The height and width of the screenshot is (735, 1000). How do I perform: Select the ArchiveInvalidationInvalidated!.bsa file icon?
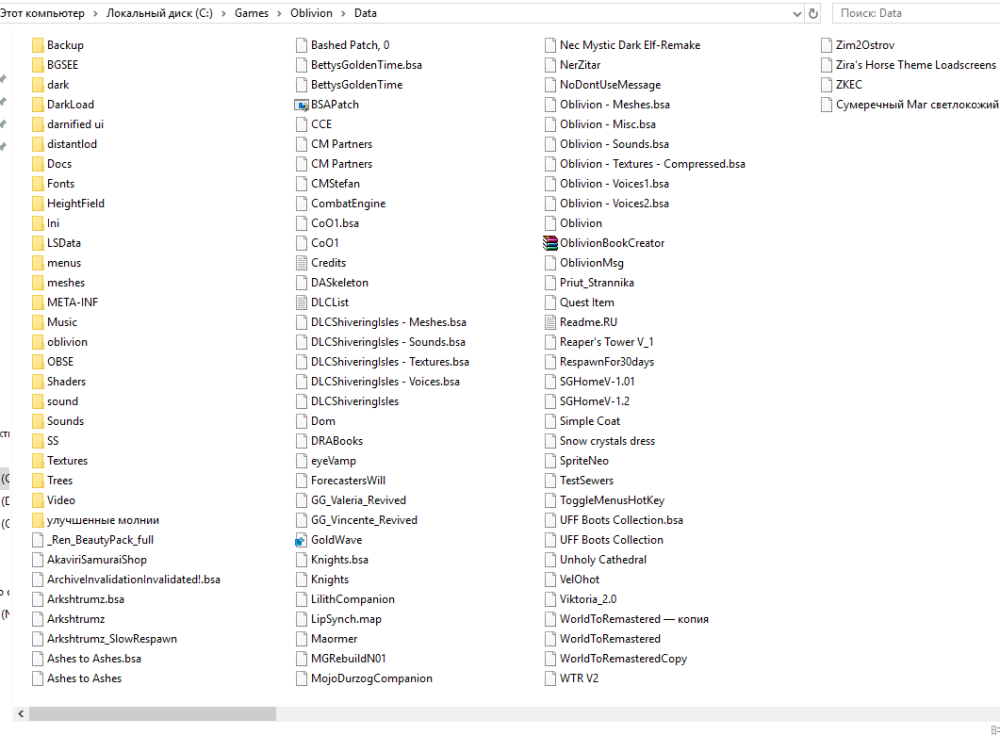[38, 579]
